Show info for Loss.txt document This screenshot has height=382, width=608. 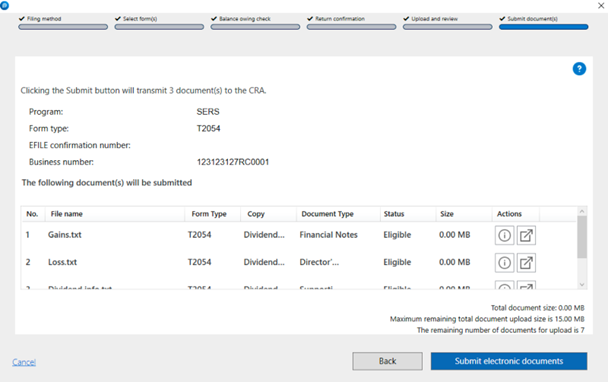(504, 263)
